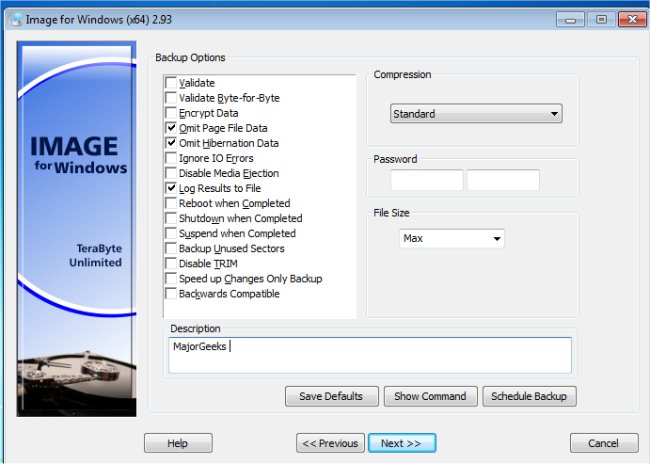Screen dimensions: 650x464
Task: Click Show Command button
Action: click(x=430, y=396)
